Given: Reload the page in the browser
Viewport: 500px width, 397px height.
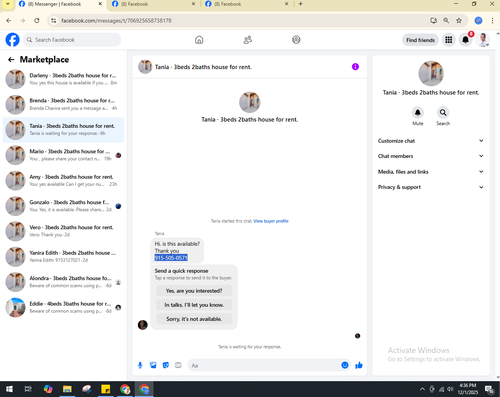Looking at the screenshot, I should [37, 21].
